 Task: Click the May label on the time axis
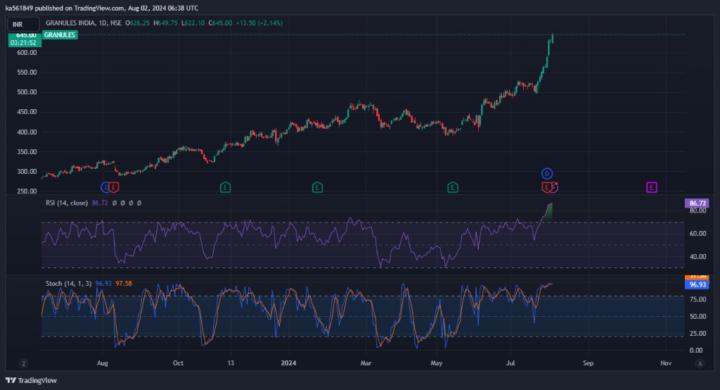point(436,363)
